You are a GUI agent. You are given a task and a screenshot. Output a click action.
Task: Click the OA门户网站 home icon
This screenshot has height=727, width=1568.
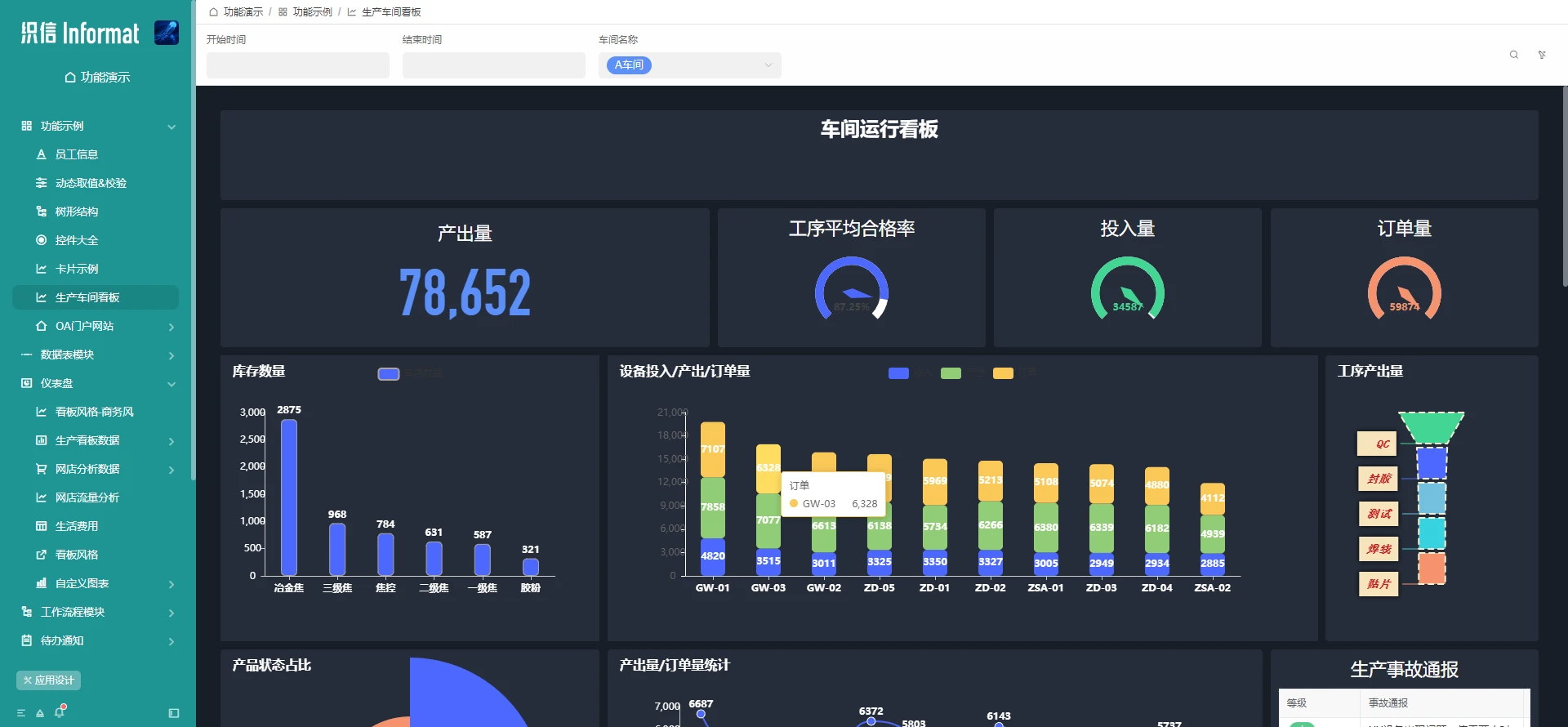pos(41,326)
